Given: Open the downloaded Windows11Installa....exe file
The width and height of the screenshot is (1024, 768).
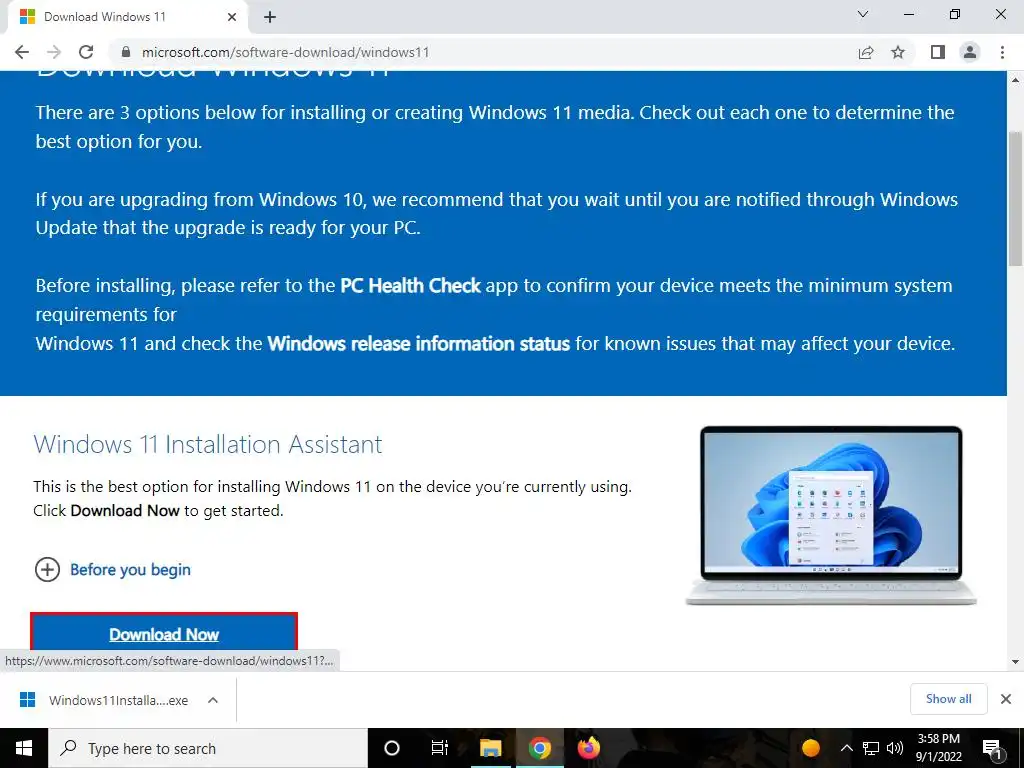Looking at the screenshot, I should [x=104, y=700].
